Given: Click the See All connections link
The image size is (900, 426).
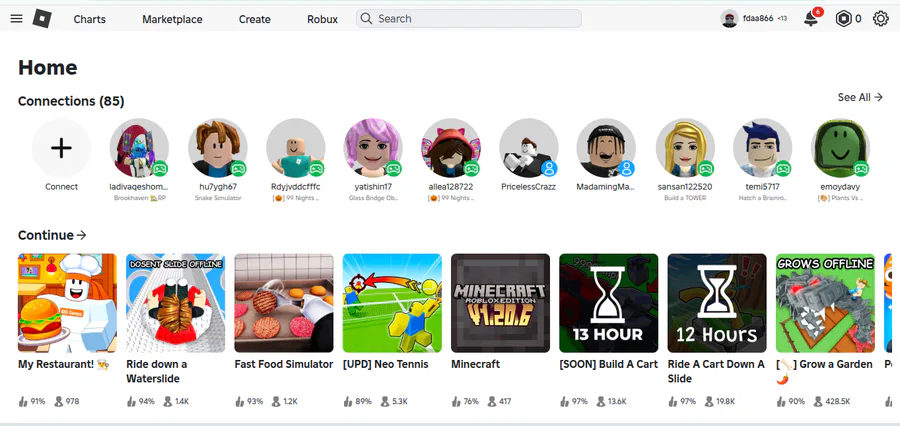Looking at the screenshot, I should pos(860,97).
